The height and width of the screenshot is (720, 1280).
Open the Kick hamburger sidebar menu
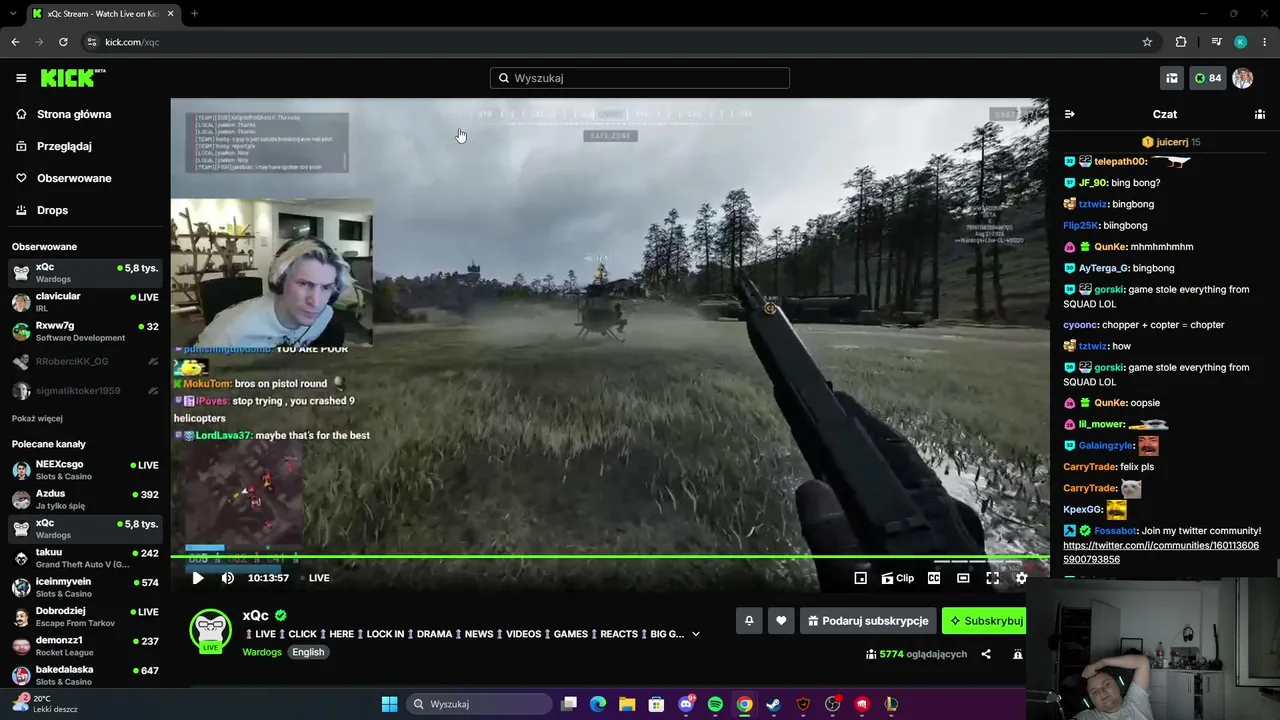point(21,78)
